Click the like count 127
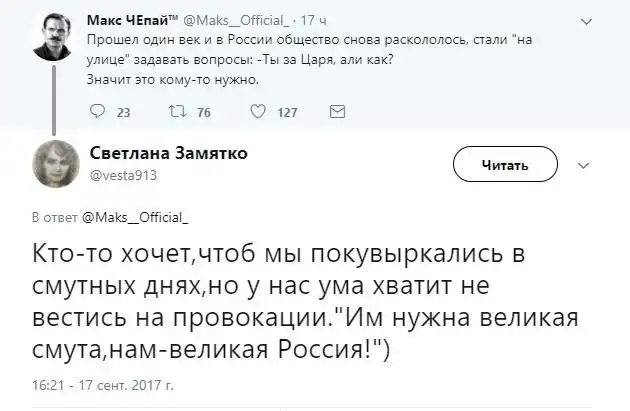 click(287, 113)
